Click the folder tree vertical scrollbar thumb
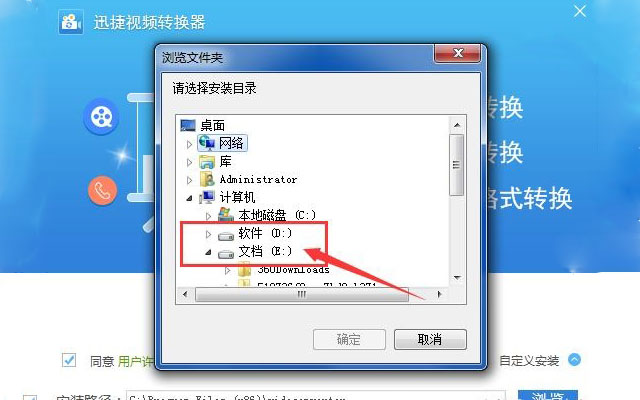Viewport: 640px width, 400px height. [456, 165]
